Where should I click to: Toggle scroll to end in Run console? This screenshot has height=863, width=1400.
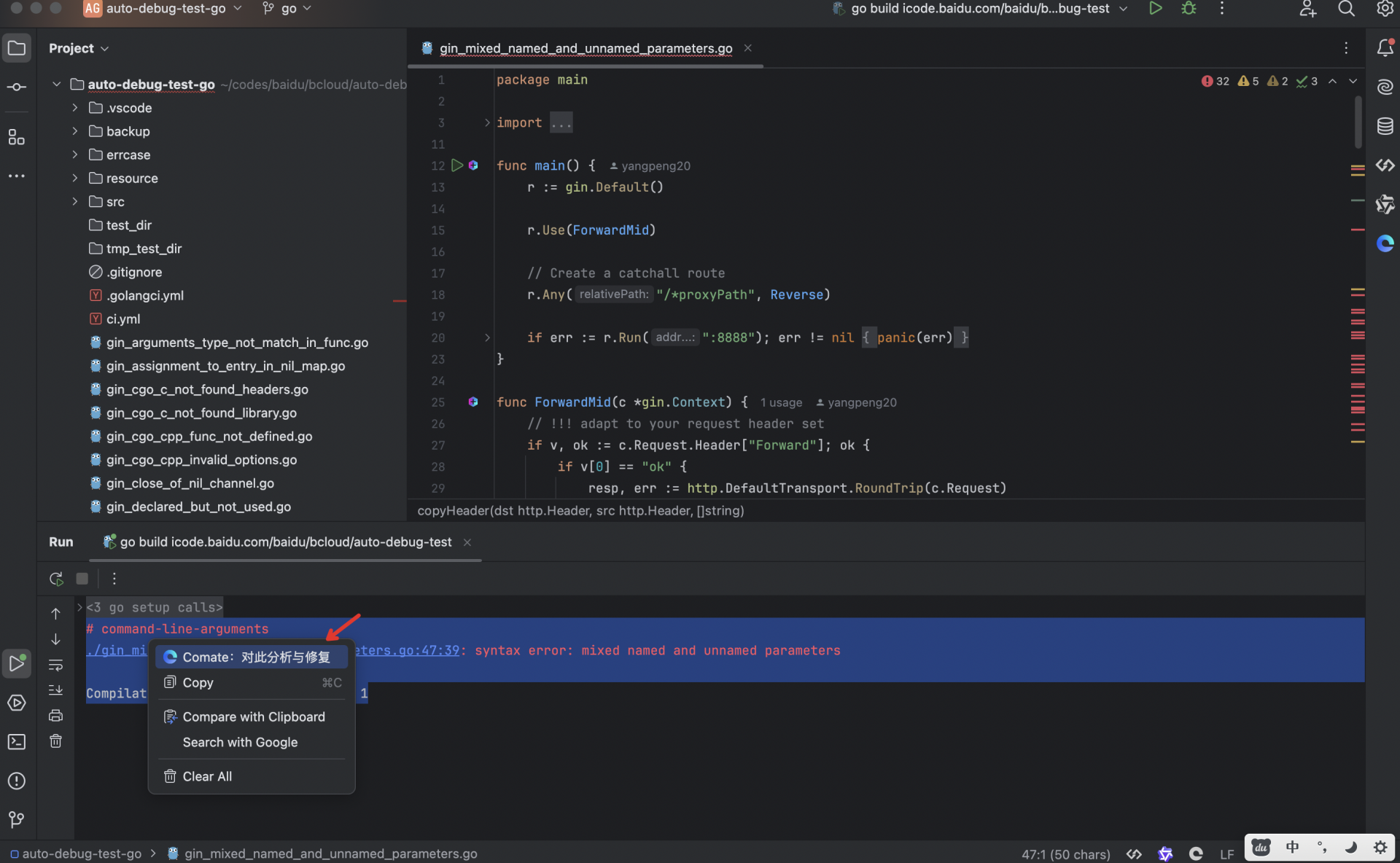coord(55,690)
